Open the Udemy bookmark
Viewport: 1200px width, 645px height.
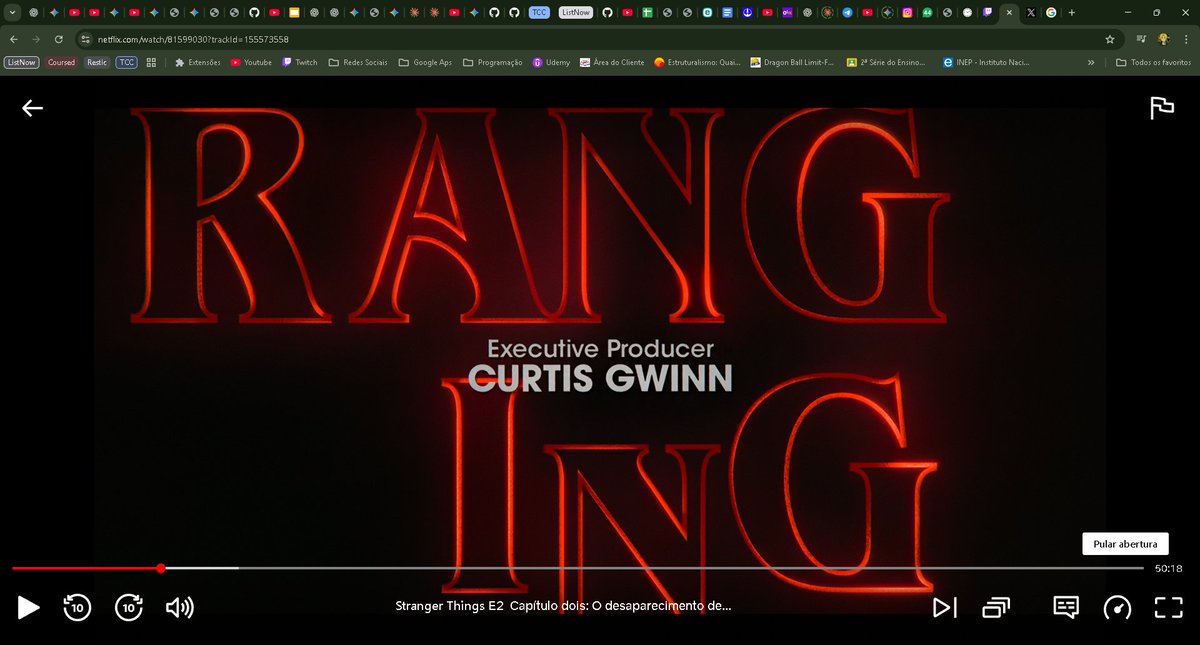pyautogui.click(x=551, y=62)
